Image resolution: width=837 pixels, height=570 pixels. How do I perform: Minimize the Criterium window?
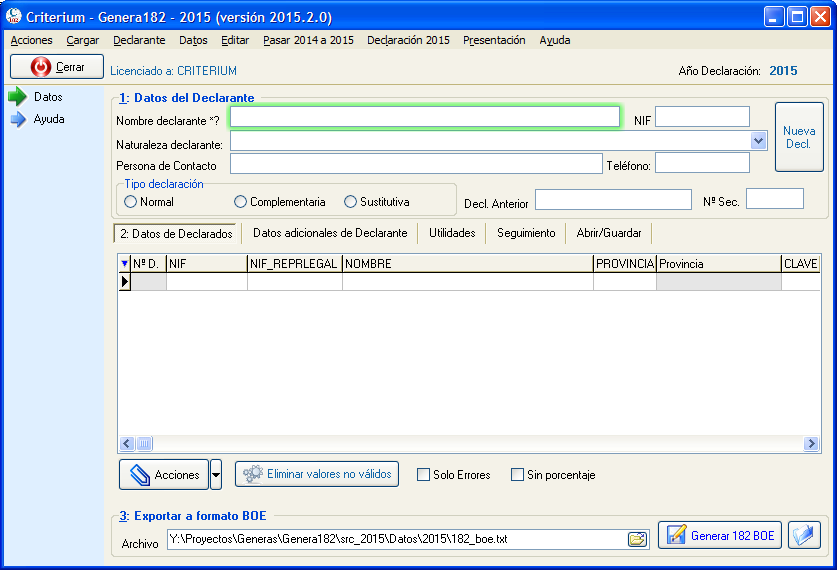[x=773, y=17]
